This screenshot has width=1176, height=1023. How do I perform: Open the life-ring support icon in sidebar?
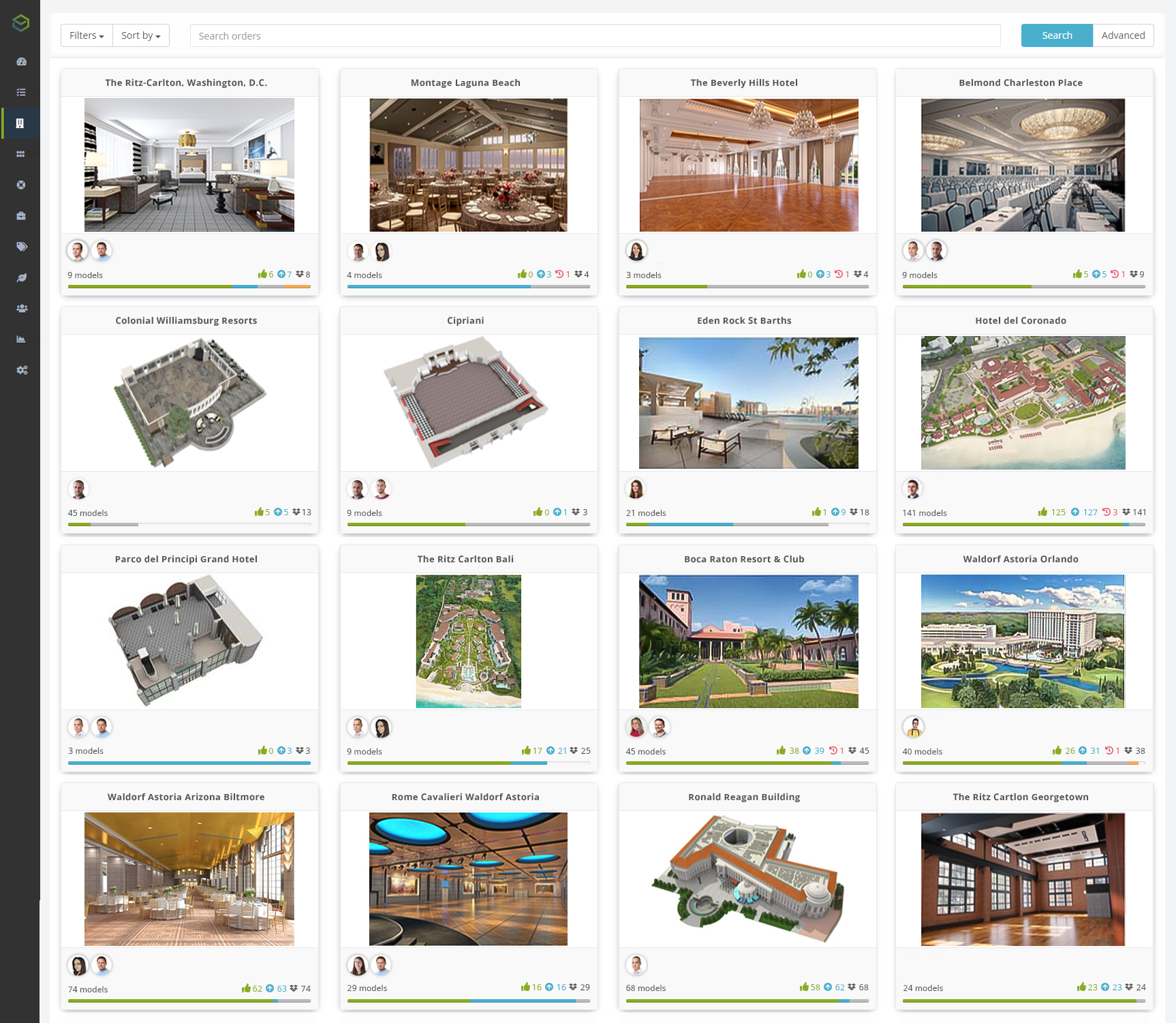[21, 185]
